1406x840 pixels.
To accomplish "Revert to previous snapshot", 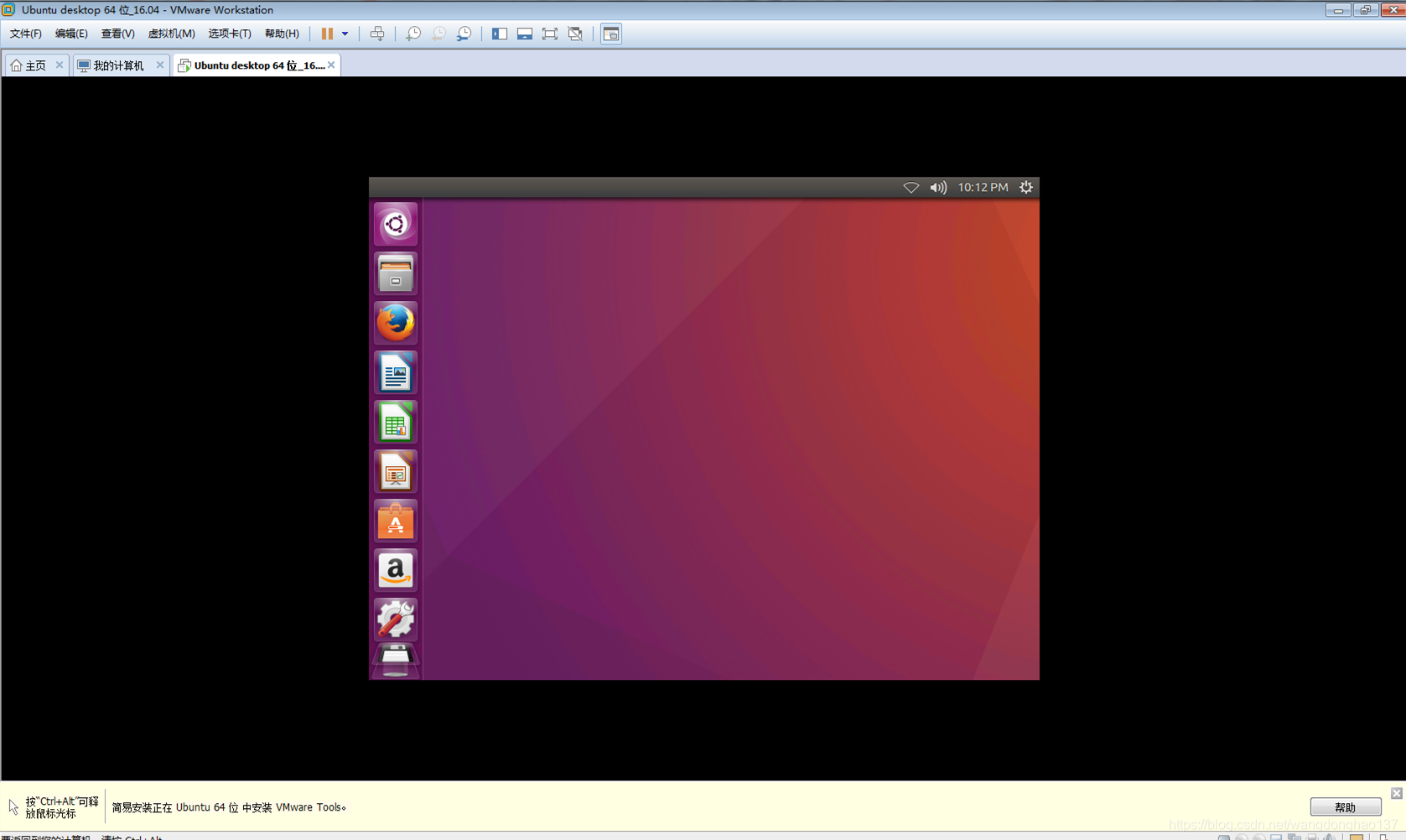I will [x=438, y=34].
